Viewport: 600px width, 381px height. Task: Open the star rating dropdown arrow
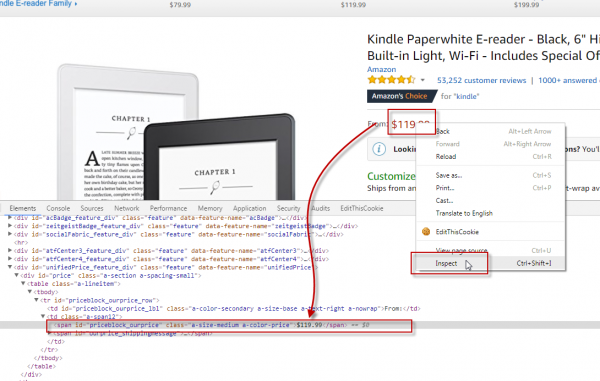pos(422,80)
